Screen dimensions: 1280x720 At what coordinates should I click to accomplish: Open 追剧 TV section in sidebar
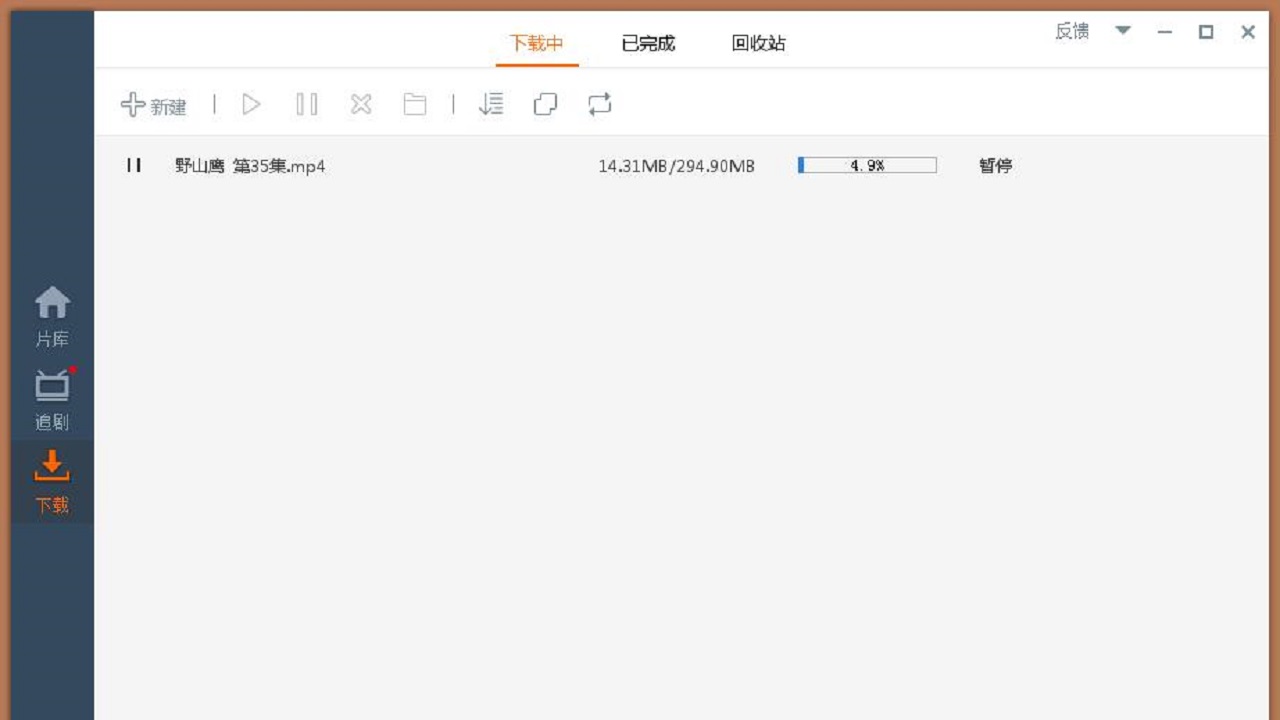52,400
